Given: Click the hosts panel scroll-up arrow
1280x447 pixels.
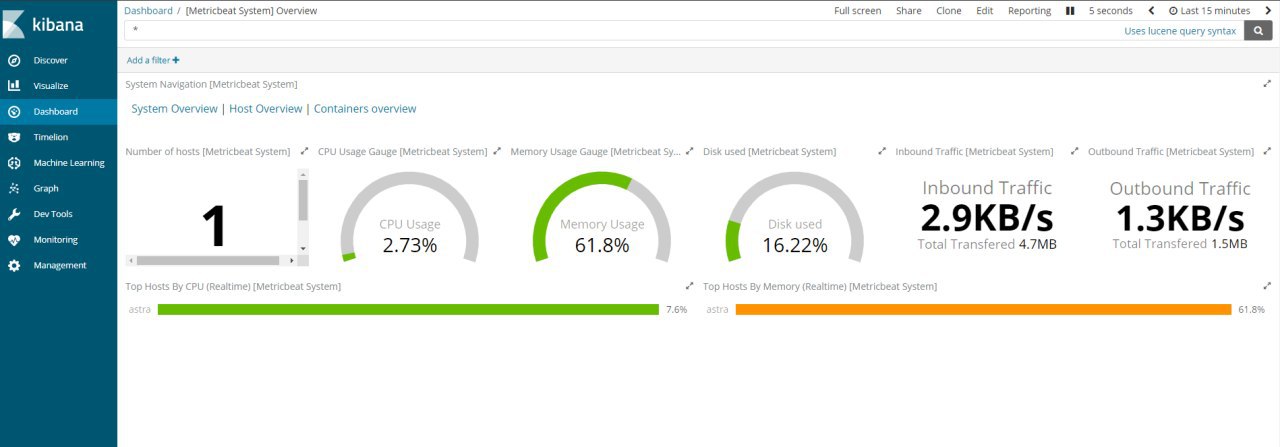Looking at the screenshot, I should (304, 173).
